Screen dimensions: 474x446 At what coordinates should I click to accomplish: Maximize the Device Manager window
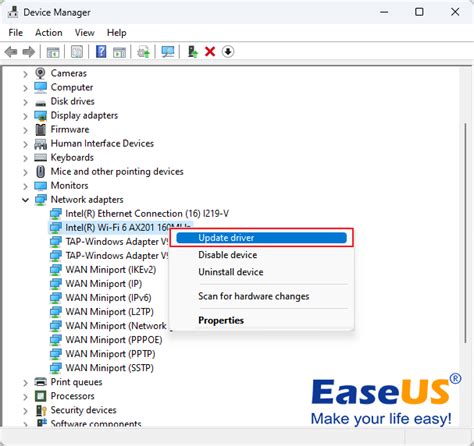pos(419,12)
